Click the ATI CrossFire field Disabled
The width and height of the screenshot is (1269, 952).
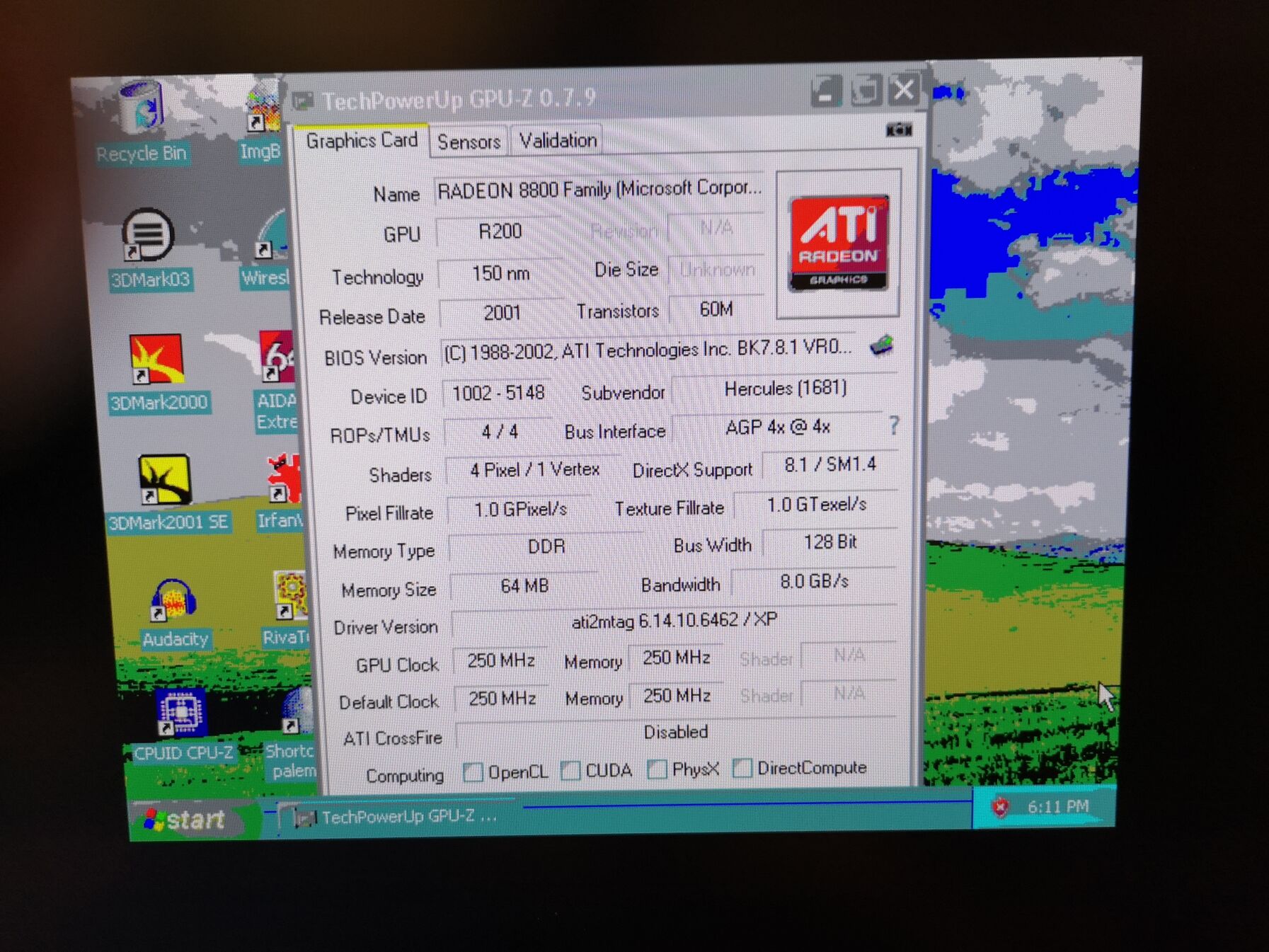[676, 732]
